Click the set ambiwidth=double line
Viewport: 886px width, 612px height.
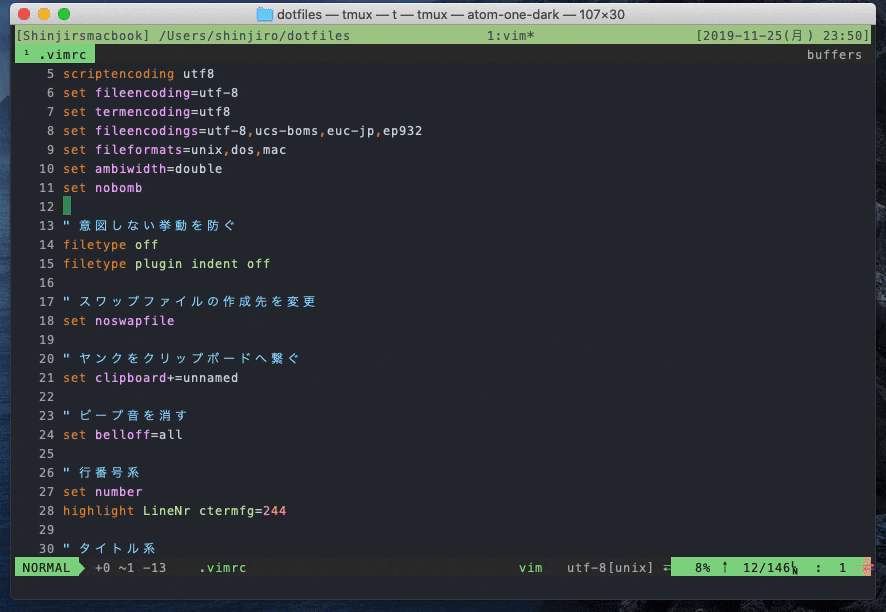click(142, 169)
